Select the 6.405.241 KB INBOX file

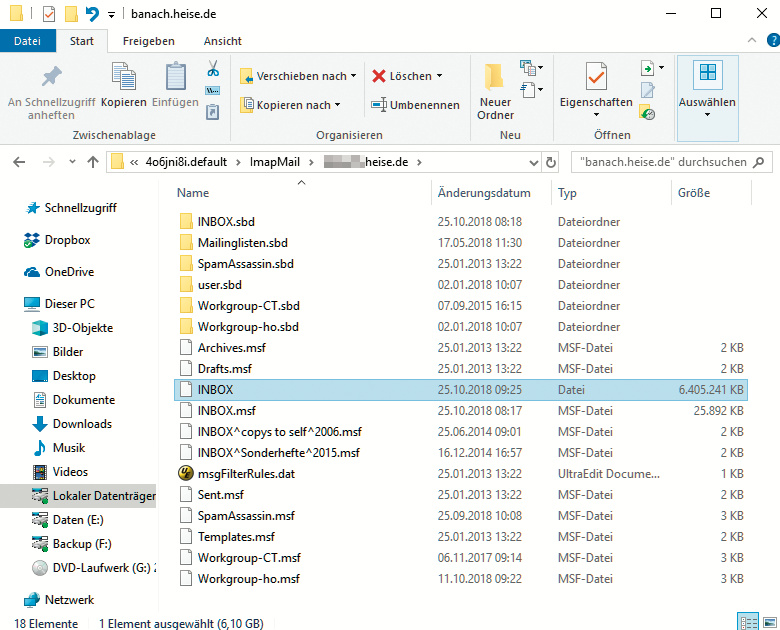461,390
